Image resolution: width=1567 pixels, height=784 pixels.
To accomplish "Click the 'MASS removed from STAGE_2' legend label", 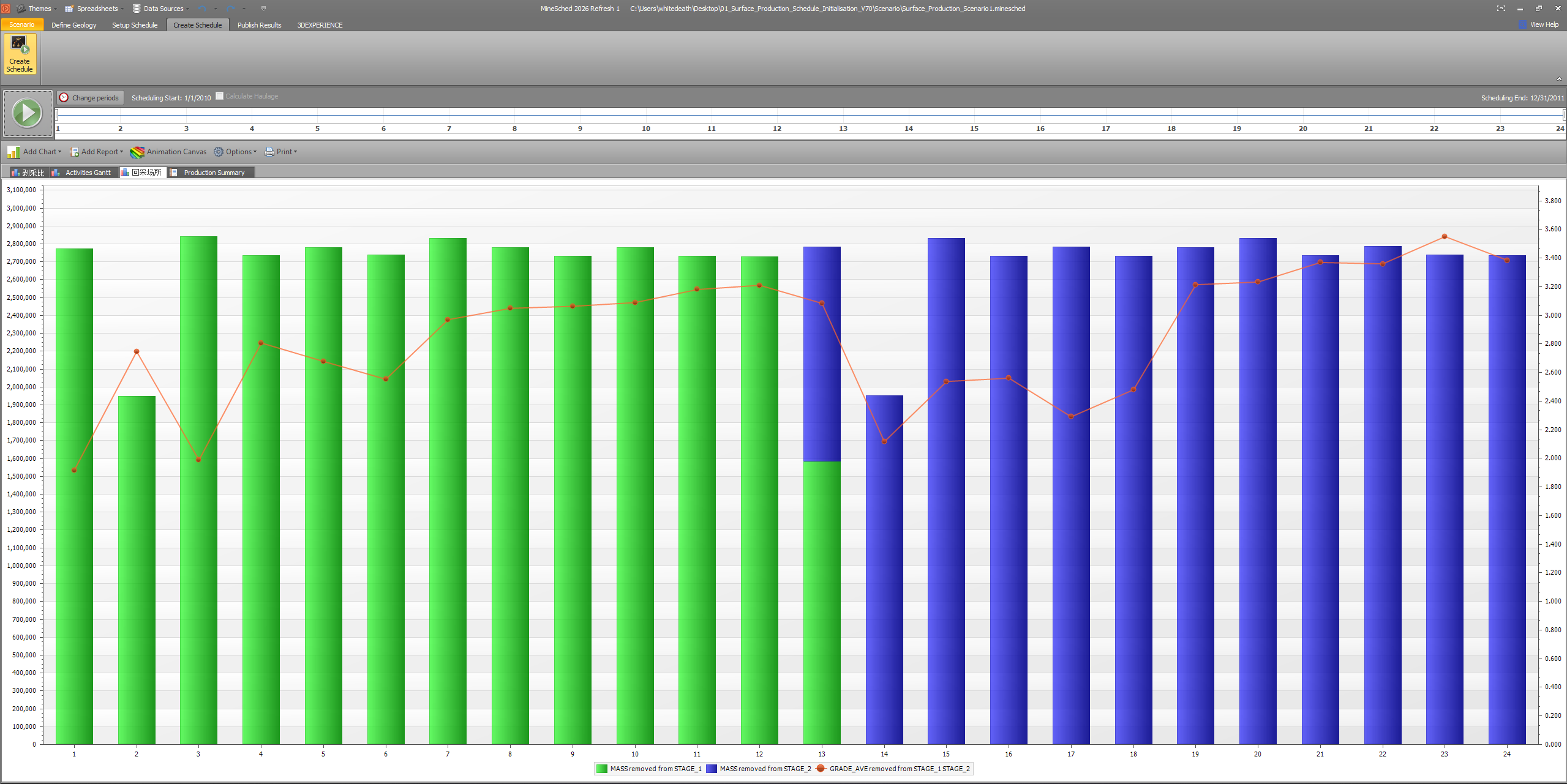I will tap(765, 769).
